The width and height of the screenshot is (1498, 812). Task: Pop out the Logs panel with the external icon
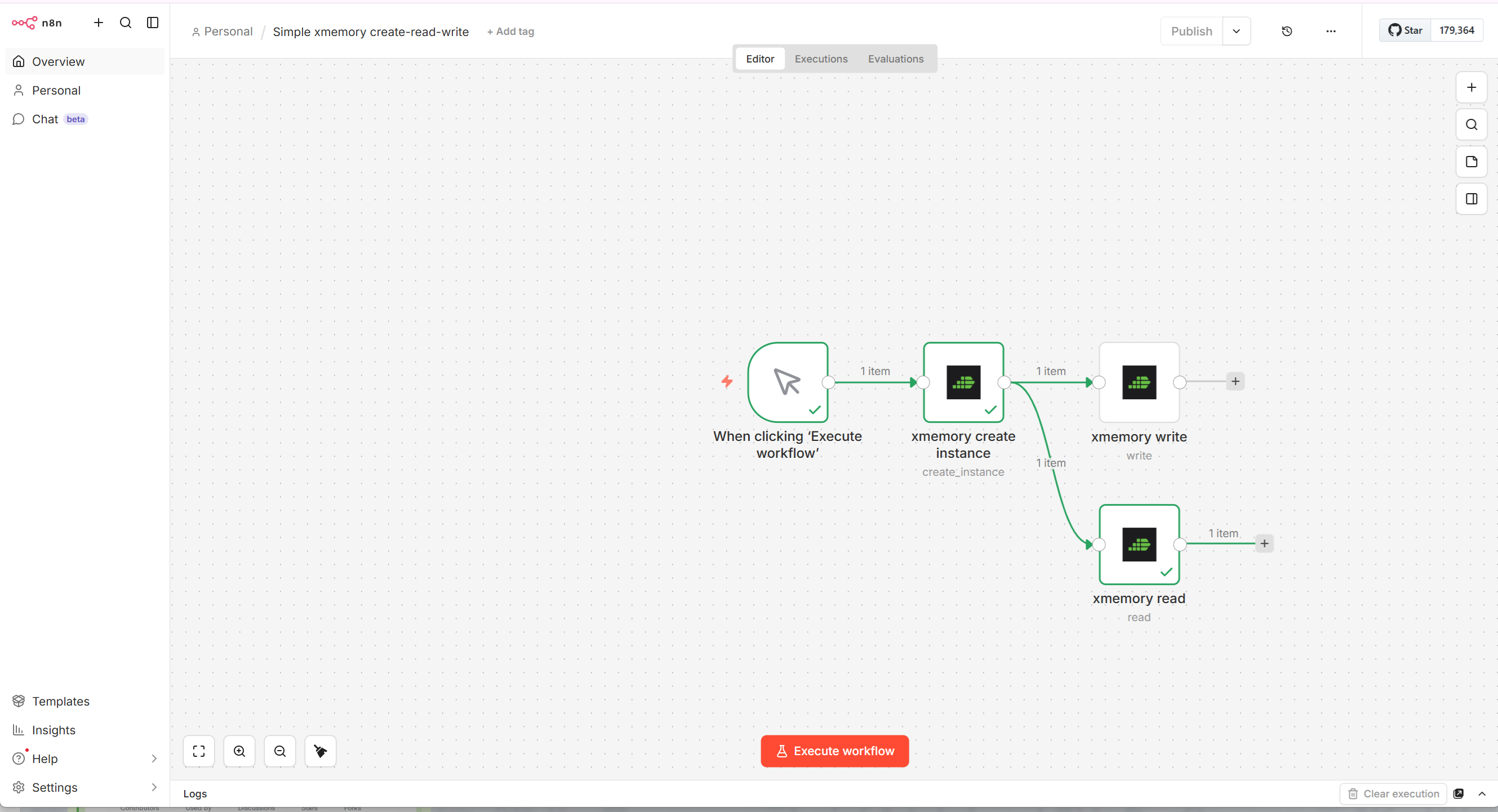(x=1460, y=793)
